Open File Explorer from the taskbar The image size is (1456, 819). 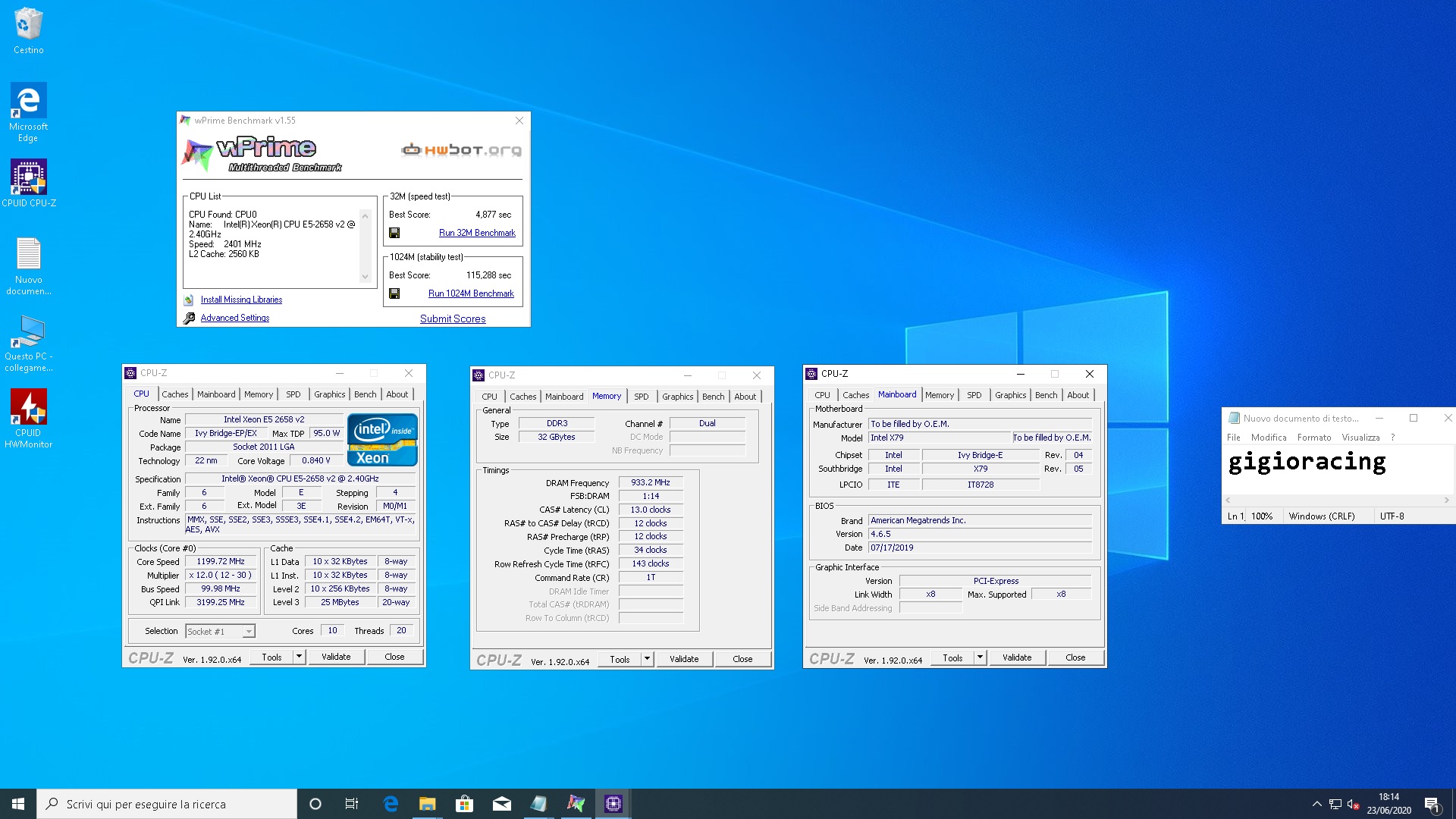click(427, 804)
